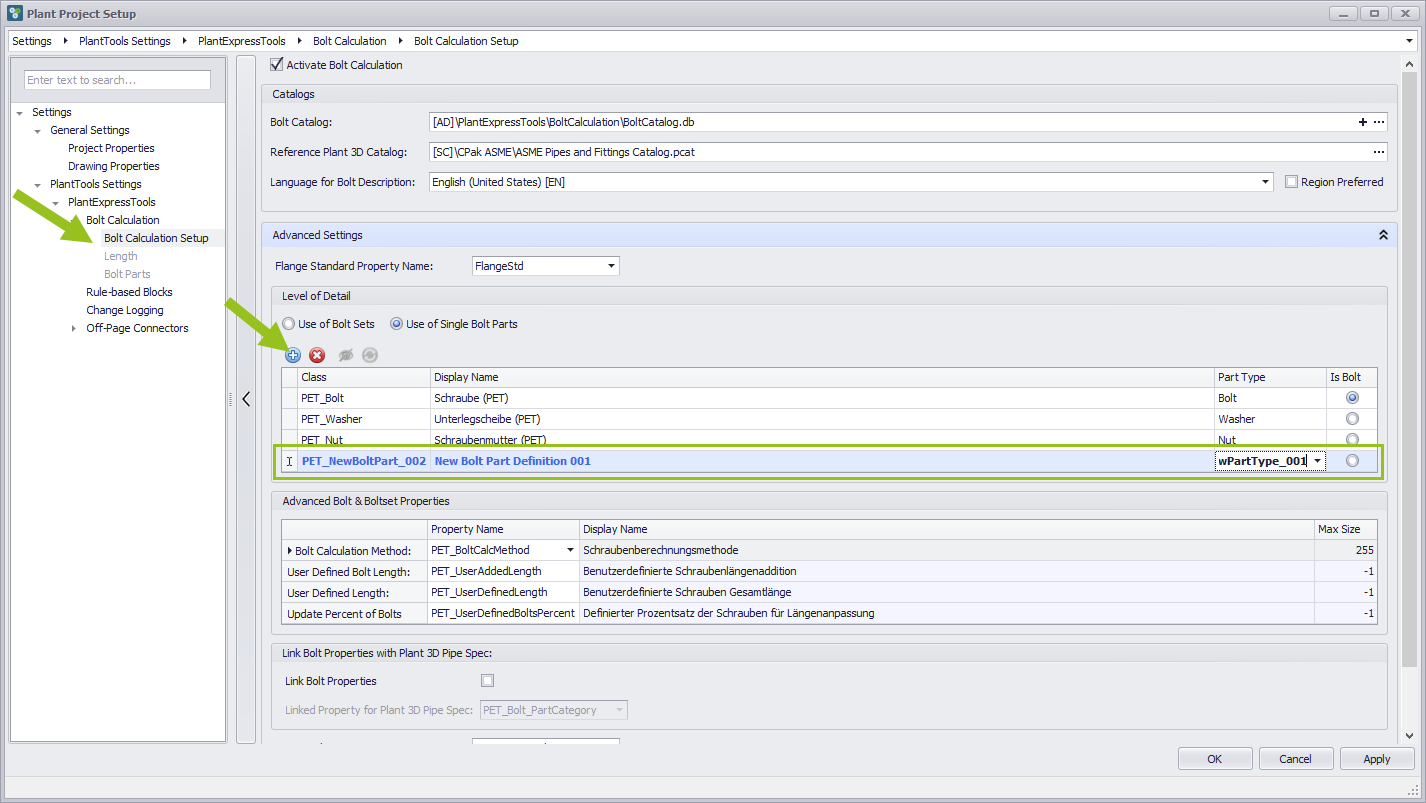Open Language for Bolt Description dropdown
Viewport: 1426px width, 803px height.
[1266, 182]
